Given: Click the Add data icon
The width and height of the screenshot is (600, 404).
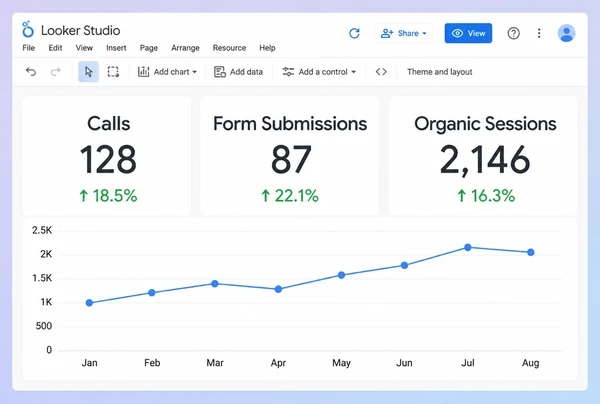Looking at the screenshot, I should coord(220,72).
